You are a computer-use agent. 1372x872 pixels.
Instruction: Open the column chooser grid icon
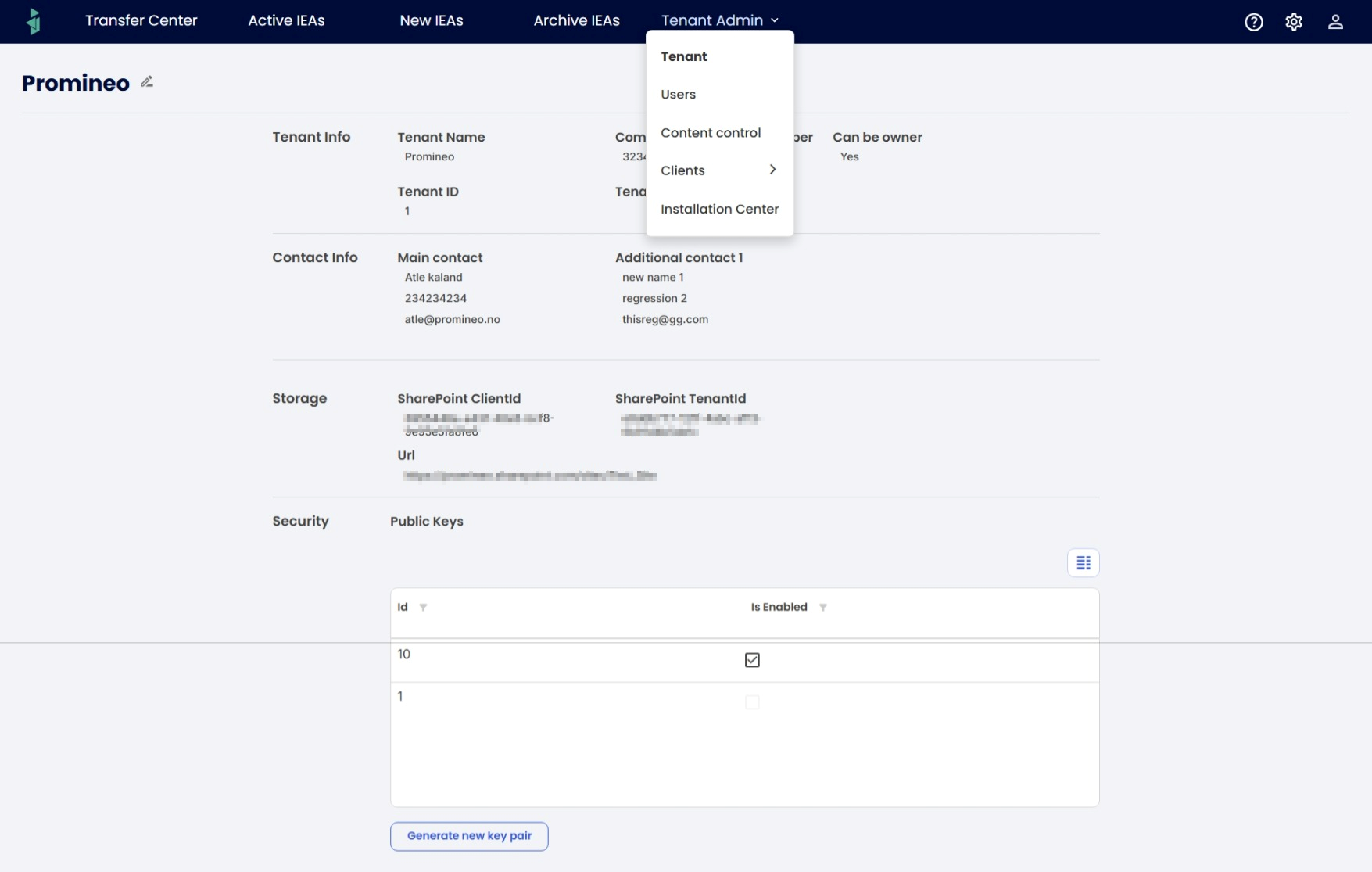1083,562
